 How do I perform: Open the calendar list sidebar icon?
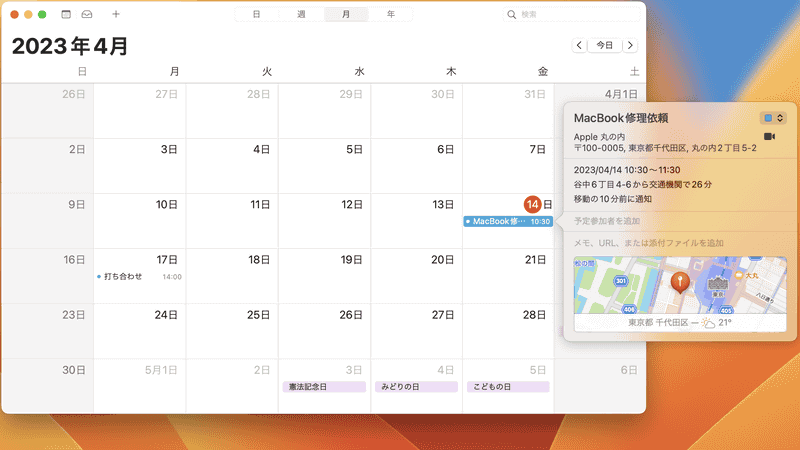[x=66, y=14]
